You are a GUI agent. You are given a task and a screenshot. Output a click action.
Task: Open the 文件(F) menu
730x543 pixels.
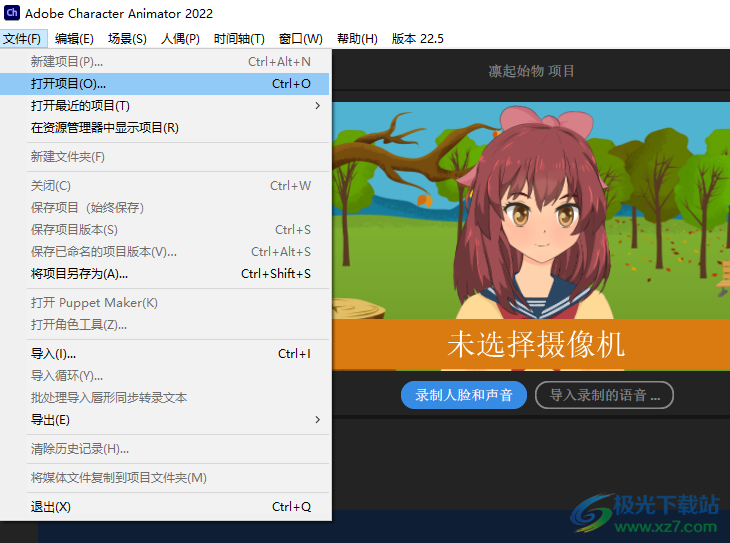[23, 39]
